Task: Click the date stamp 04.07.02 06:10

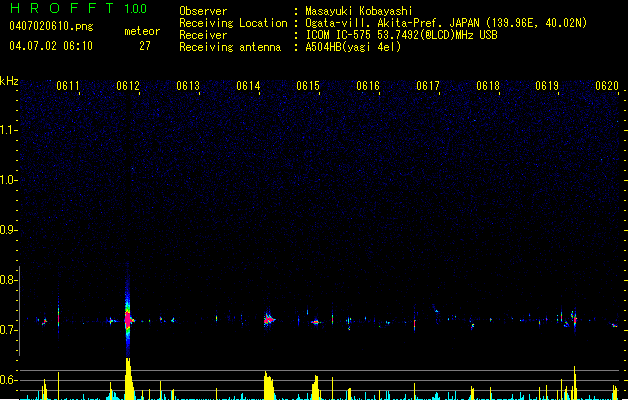Action: point(51,46)
